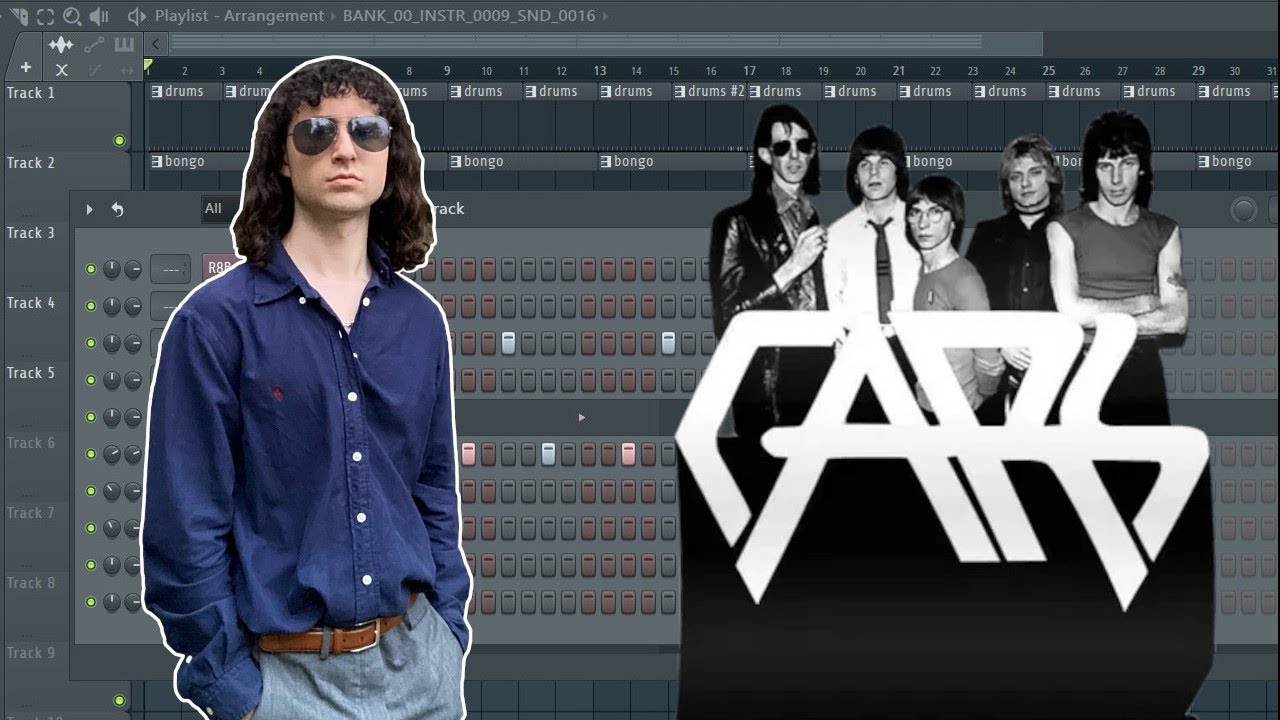Select Track 9 header label
The width and height of the screenshot is (1280, 720).
(31, 653)
